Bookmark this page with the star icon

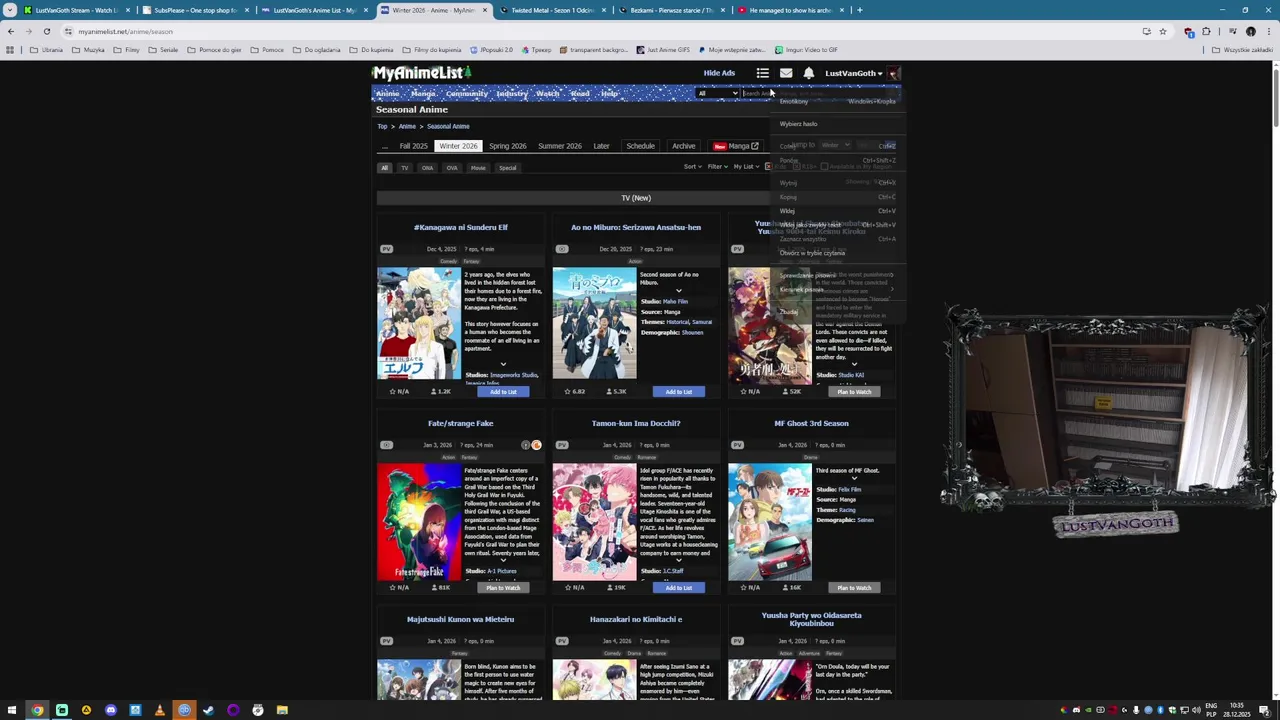(1162, 31)
